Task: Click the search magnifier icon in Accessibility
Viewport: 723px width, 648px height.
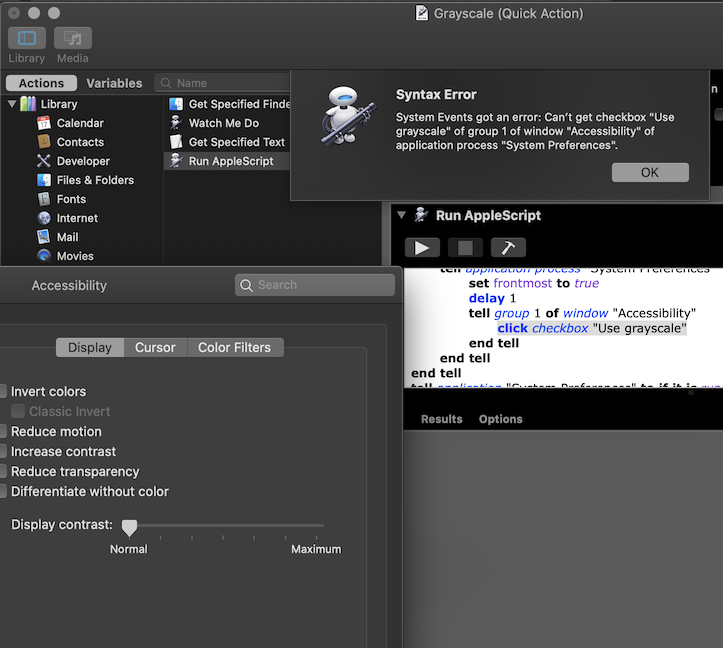Action: click(x=246, y=285)
